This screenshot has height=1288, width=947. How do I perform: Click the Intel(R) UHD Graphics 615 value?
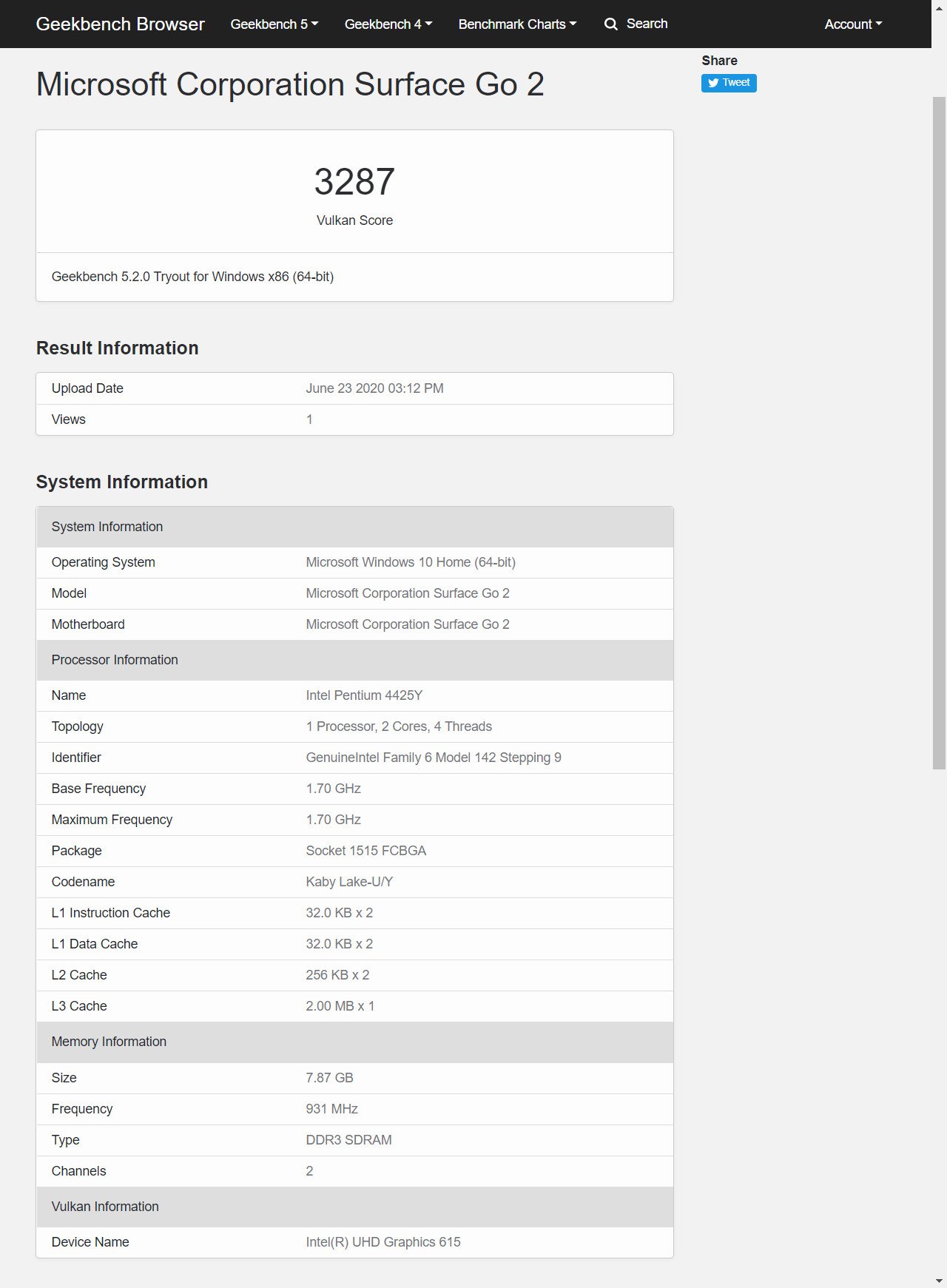tap(382, 1242)
